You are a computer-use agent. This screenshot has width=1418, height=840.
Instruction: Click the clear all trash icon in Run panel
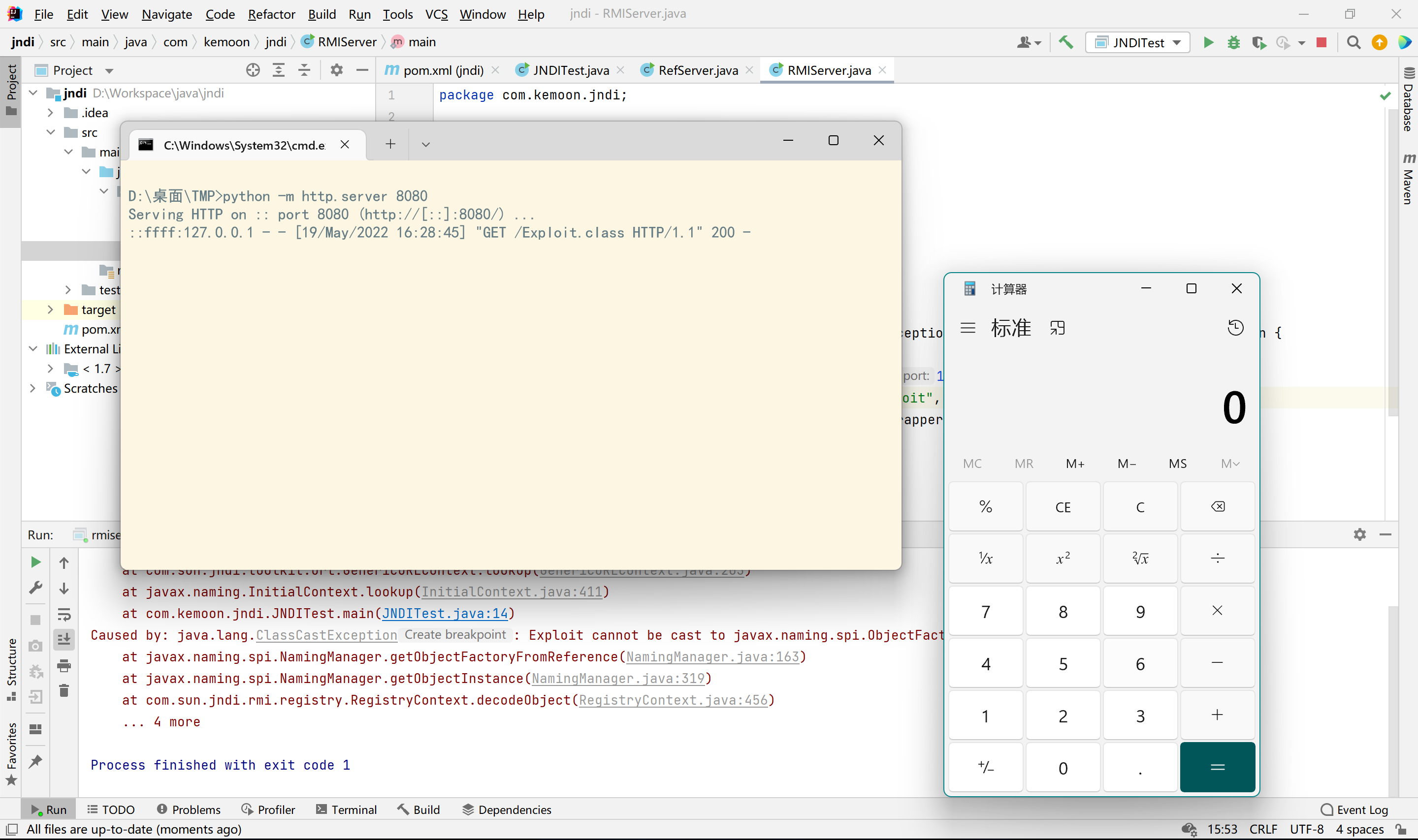[64, 690]
